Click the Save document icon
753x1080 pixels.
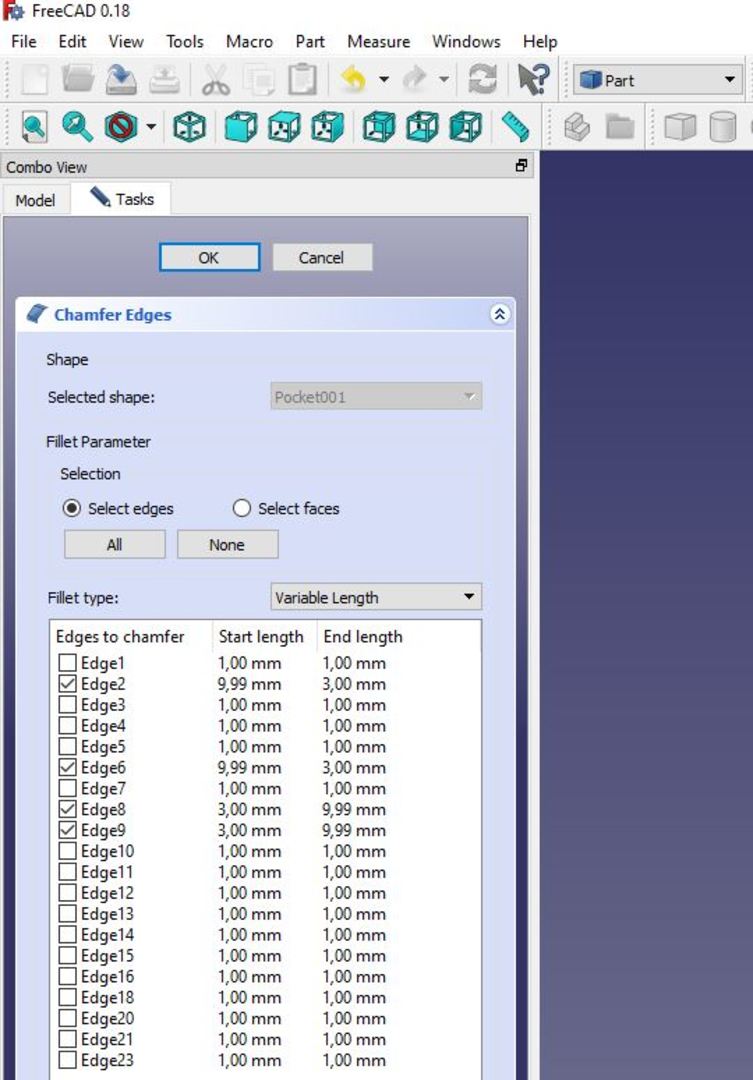tap(121, 80)
